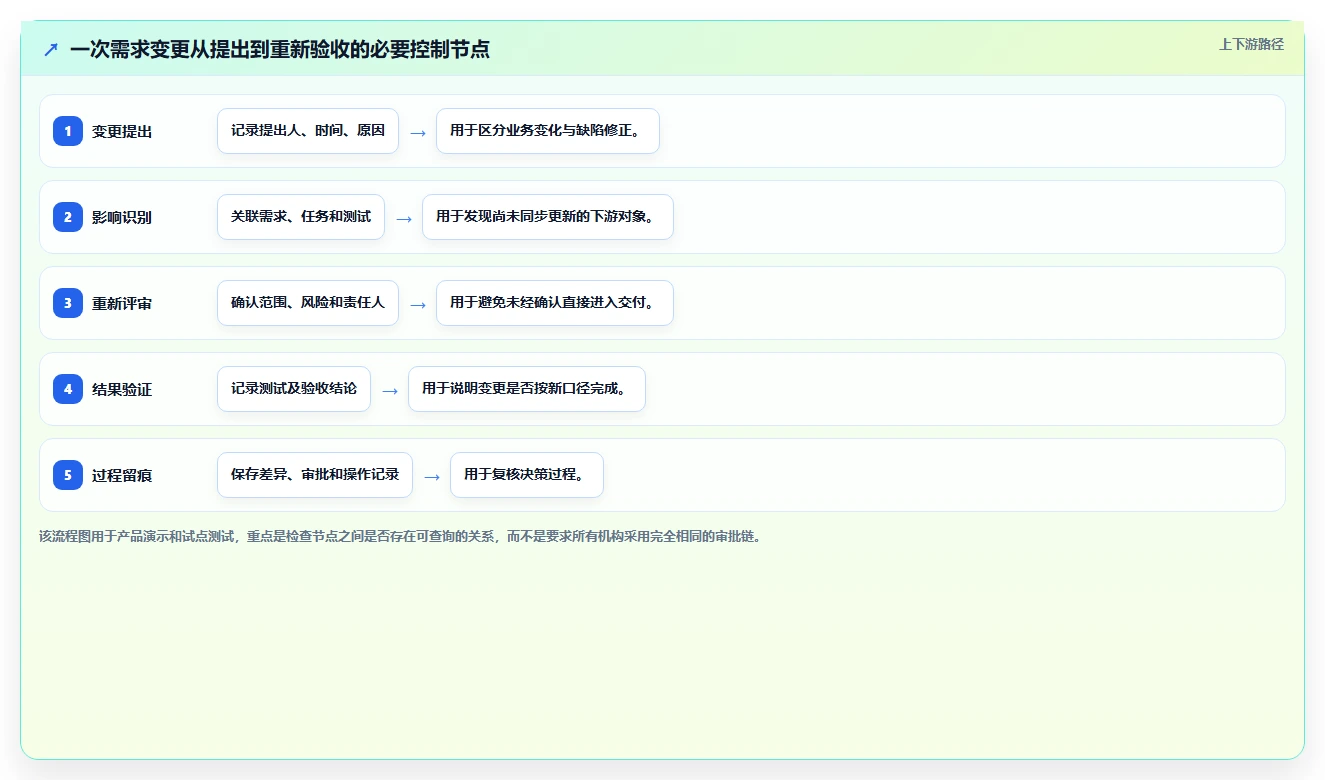Select the 变更提出 step label
The image size is (1325, 780).
[122, 131]
